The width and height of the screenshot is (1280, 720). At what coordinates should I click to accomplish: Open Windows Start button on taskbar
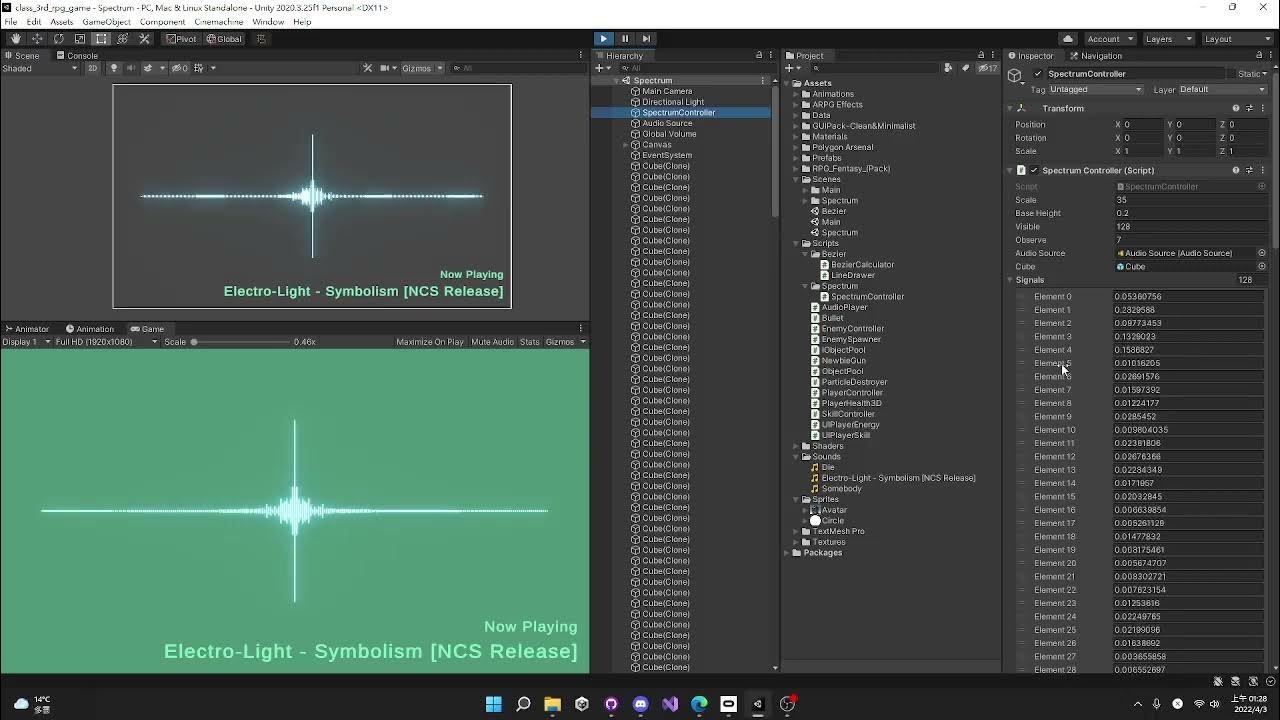(493, 704)
